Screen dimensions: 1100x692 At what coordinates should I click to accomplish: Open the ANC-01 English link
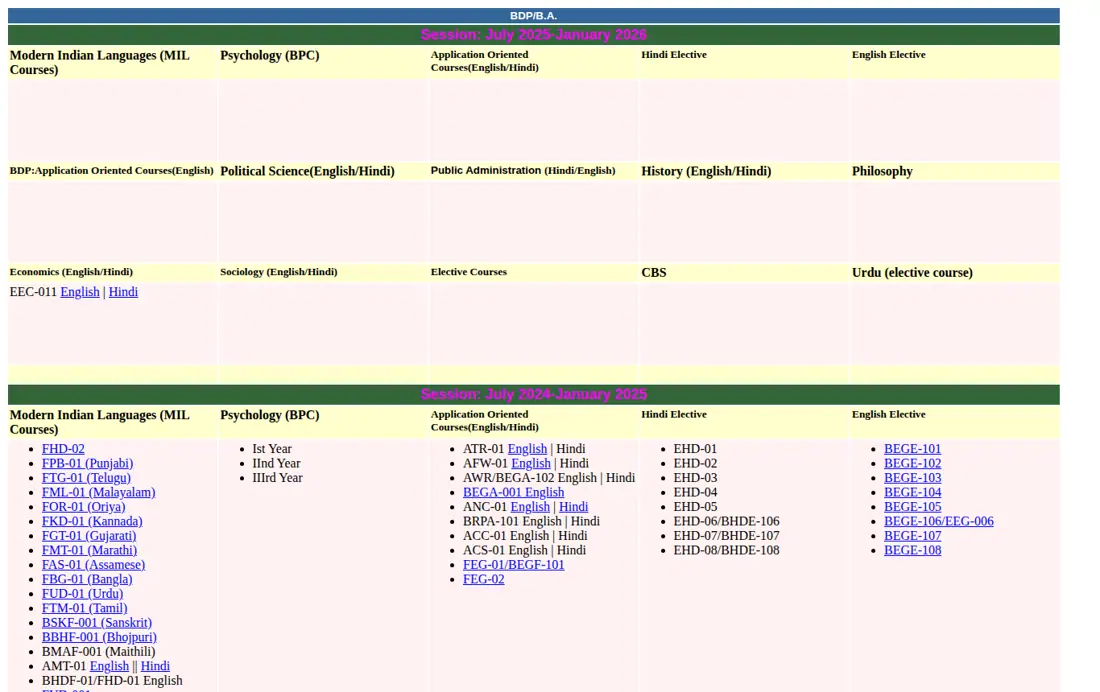pyautogui.click(x=530, y=507)
